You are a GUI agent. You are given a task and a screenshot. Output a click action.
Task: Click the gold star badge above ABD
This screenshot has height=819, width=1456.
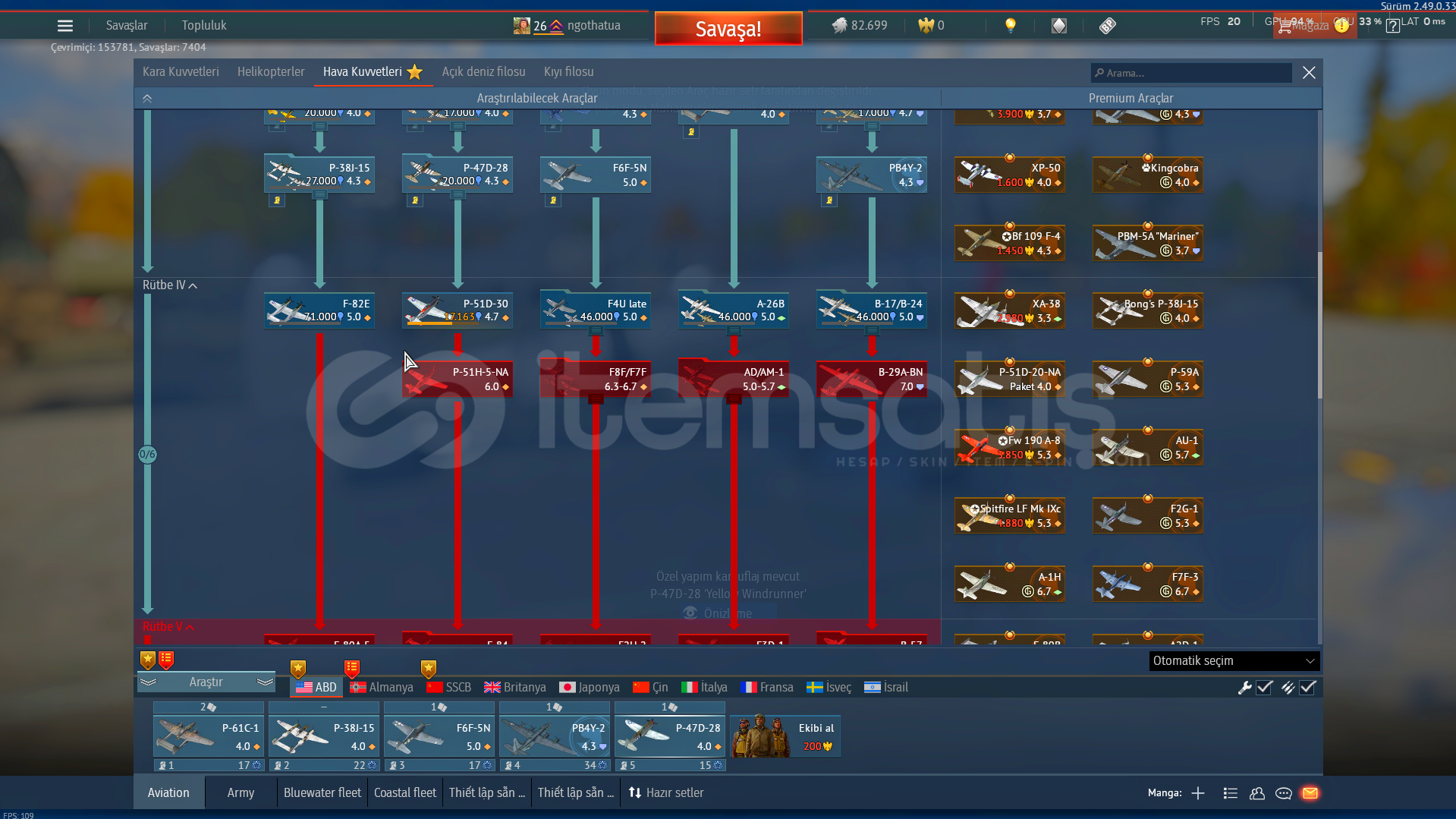[x=298, y=669]
